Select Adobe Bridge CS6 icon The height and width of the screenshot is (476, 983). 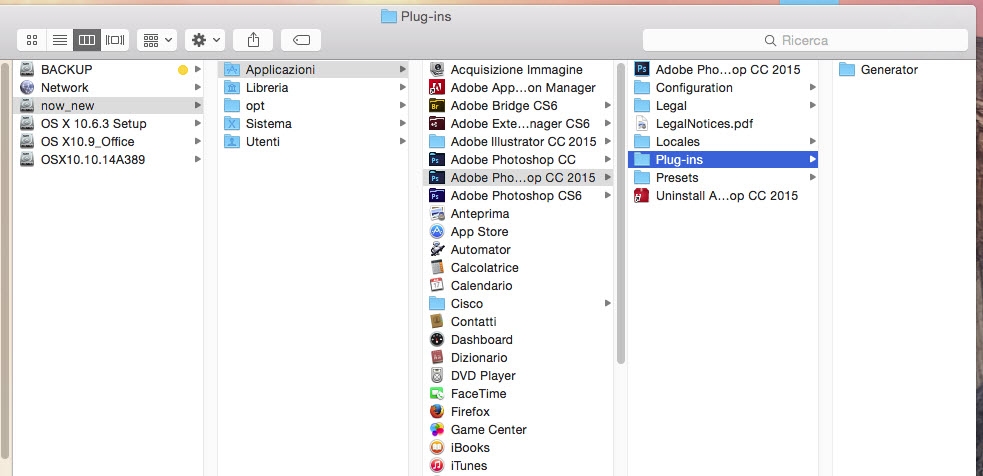437,106
